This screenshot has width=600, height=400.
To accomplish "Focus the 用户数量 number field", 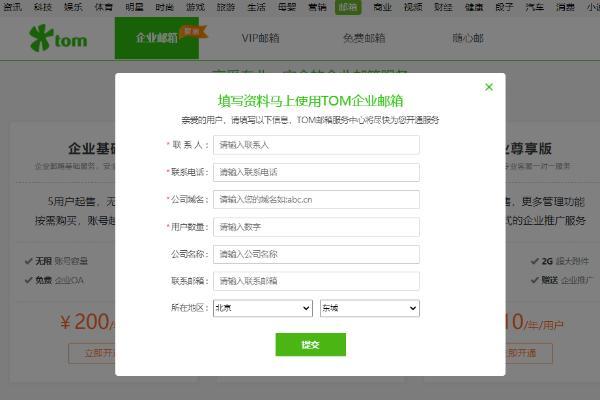I will (x=316, y=227).
